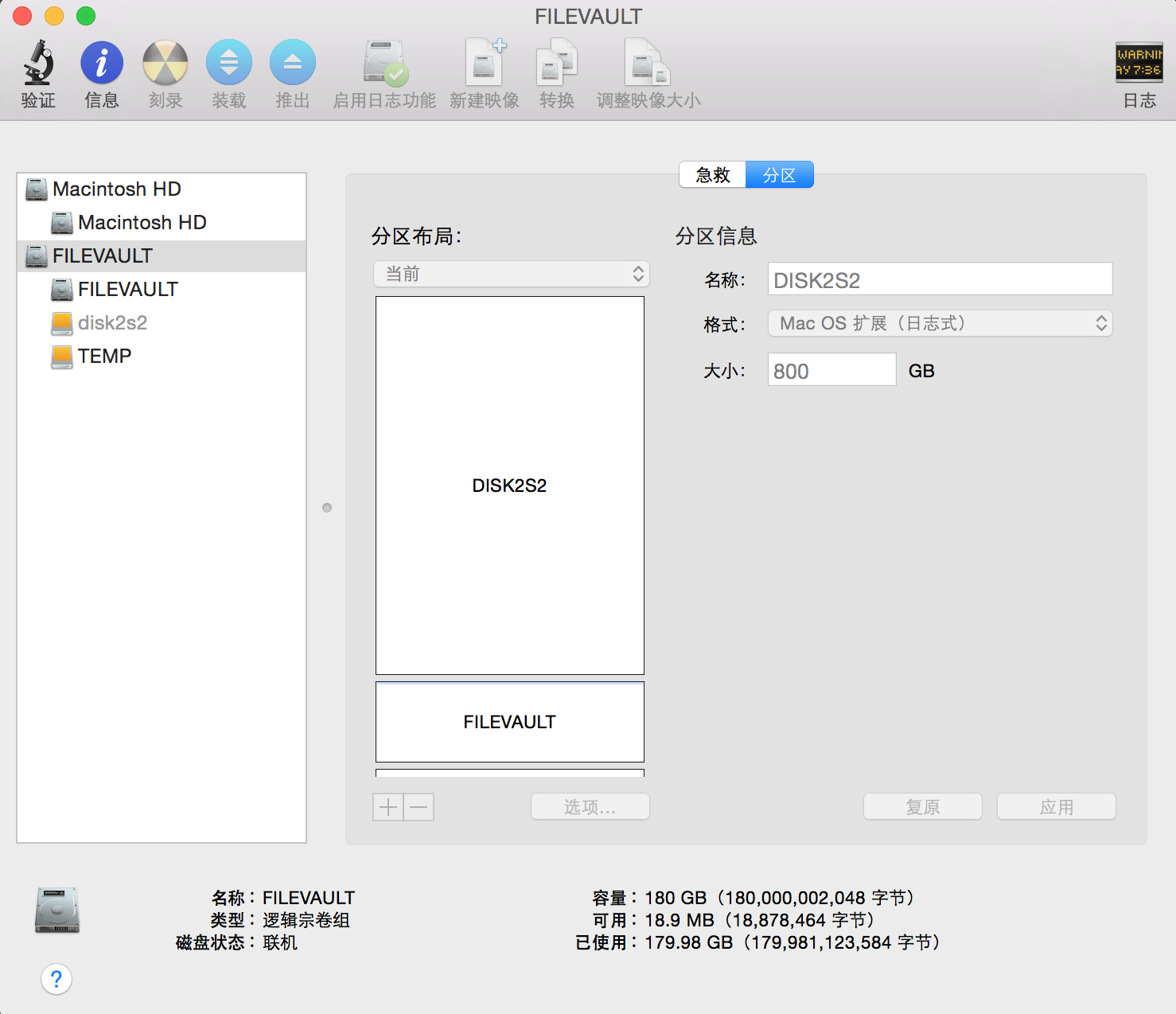Image resolution: width=1176 pixels, height=1014 pixels.
Task: Open the partition layout (当前) dropdown
Action: [x=512, y=274]
